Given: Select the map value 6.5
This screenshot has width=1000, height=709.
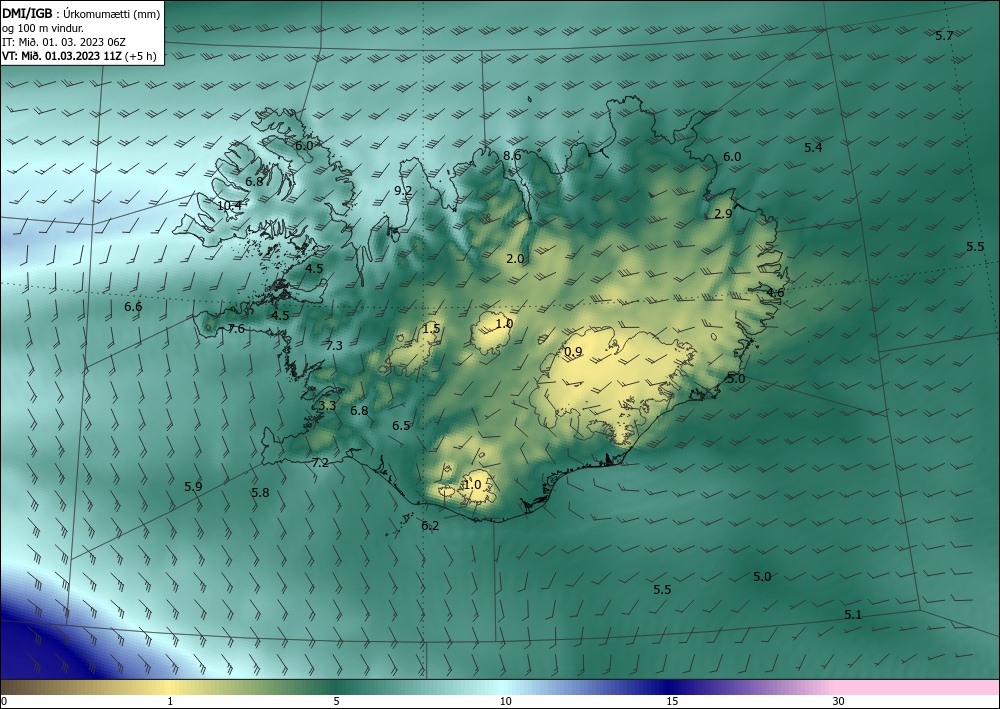Looking at the screenshot, I should coord(401,425).
